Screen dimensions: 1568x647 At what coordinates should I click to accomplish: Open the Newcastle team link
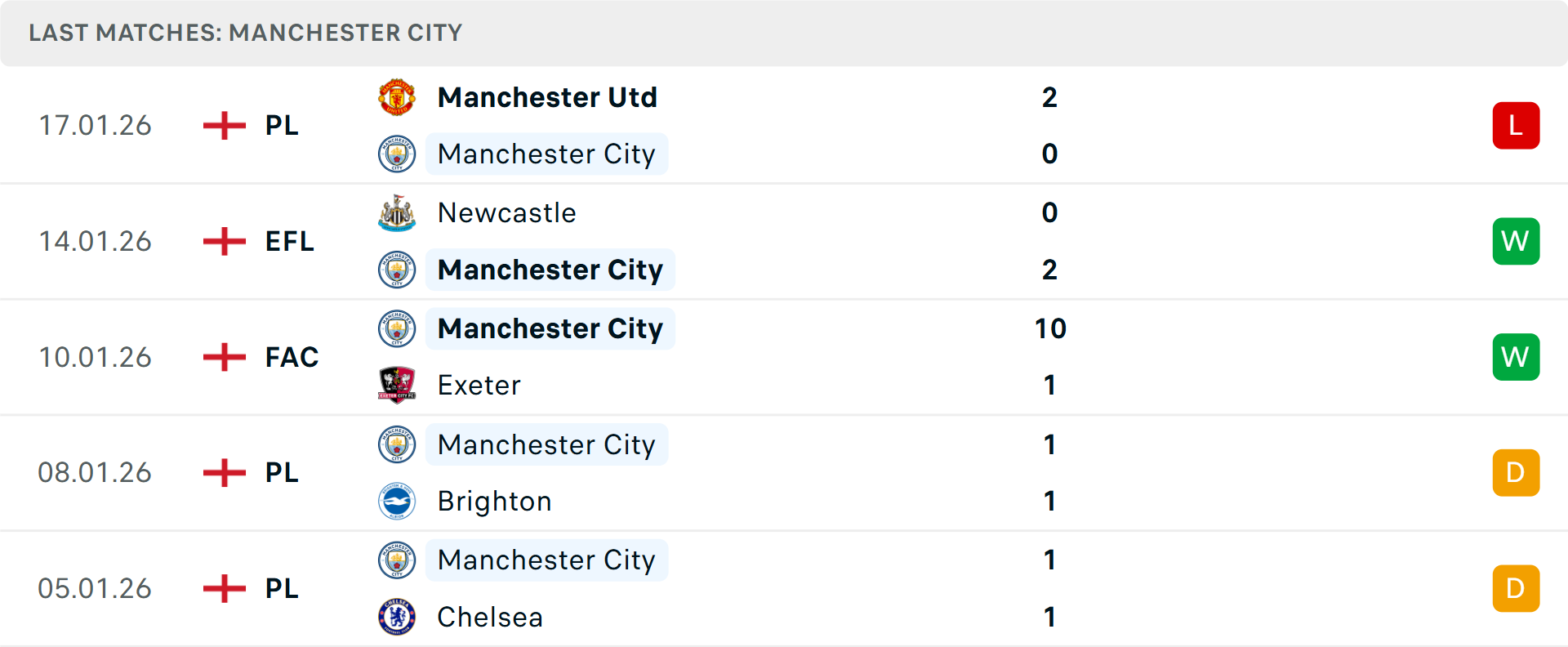pos(507,212)
